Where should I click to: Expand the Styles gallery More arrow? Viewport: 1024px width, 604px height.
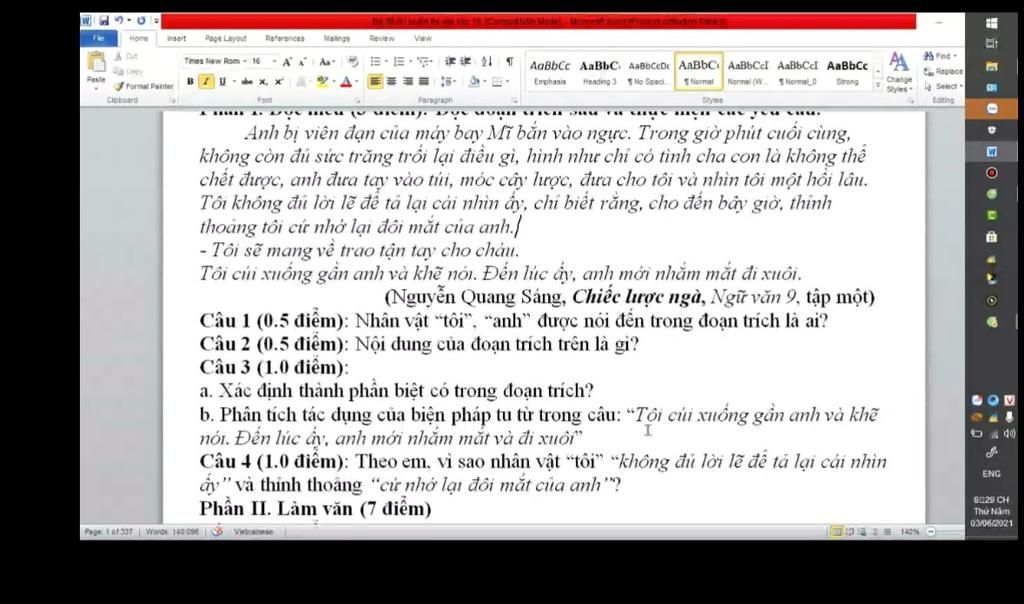tap(878, 86)
